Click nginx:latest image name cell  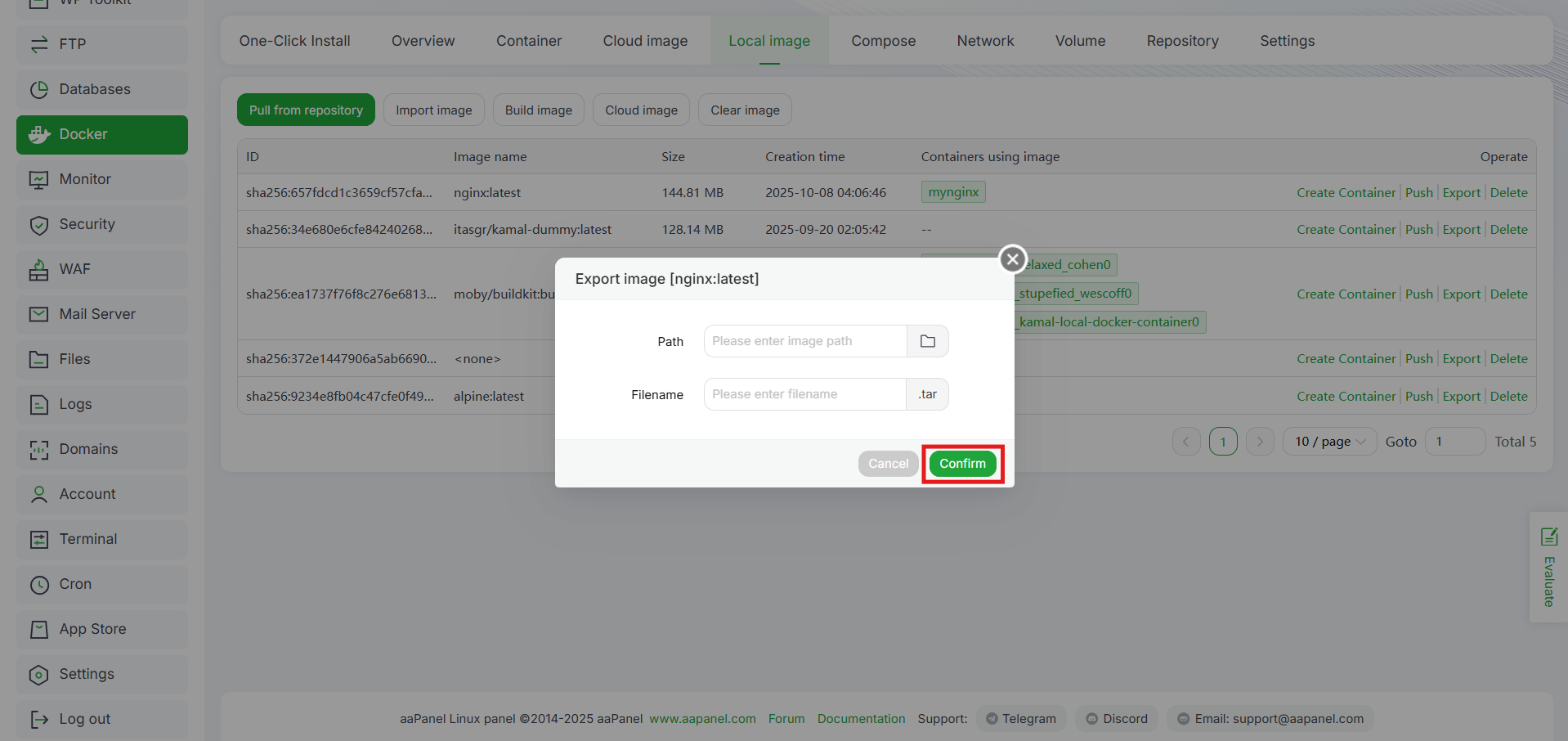click(487, 193)
